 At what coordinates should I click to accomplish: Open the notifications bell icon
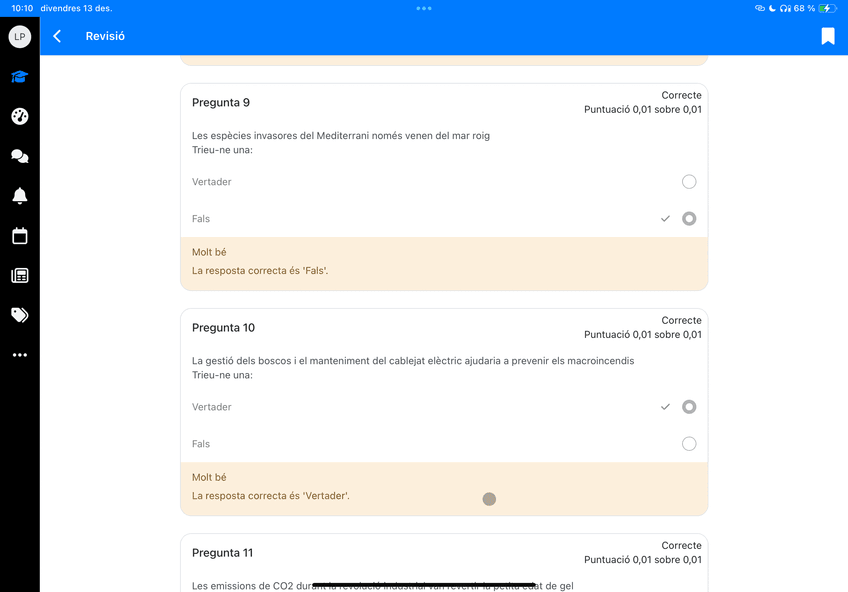click(20, 196)
